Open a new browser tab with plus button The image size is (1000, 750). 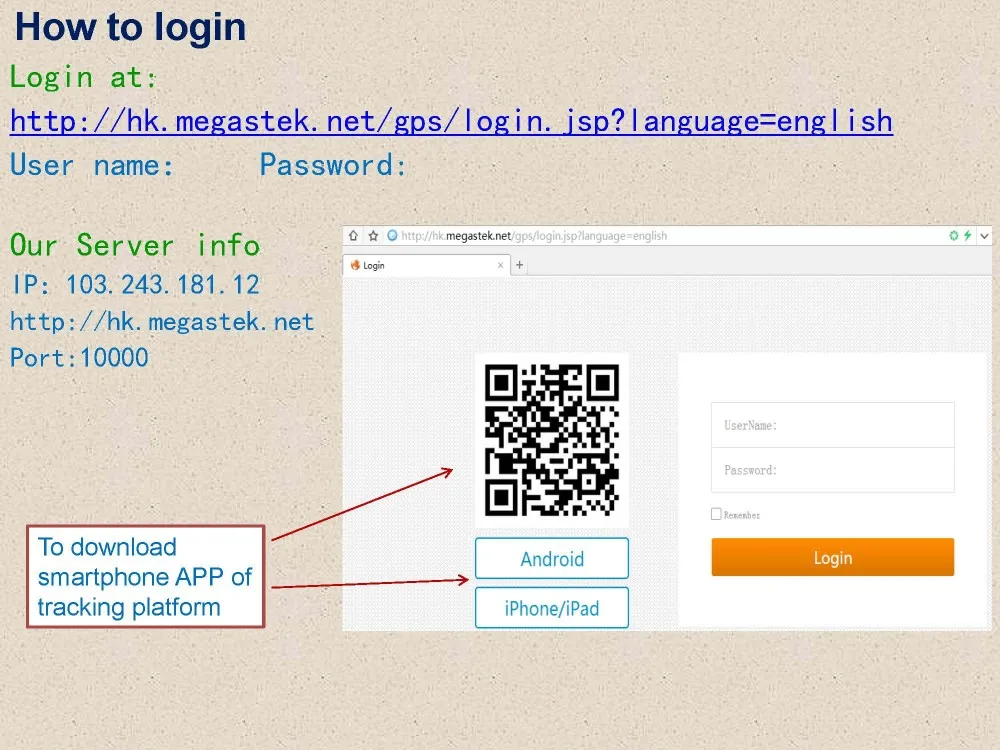coord(520,265)
